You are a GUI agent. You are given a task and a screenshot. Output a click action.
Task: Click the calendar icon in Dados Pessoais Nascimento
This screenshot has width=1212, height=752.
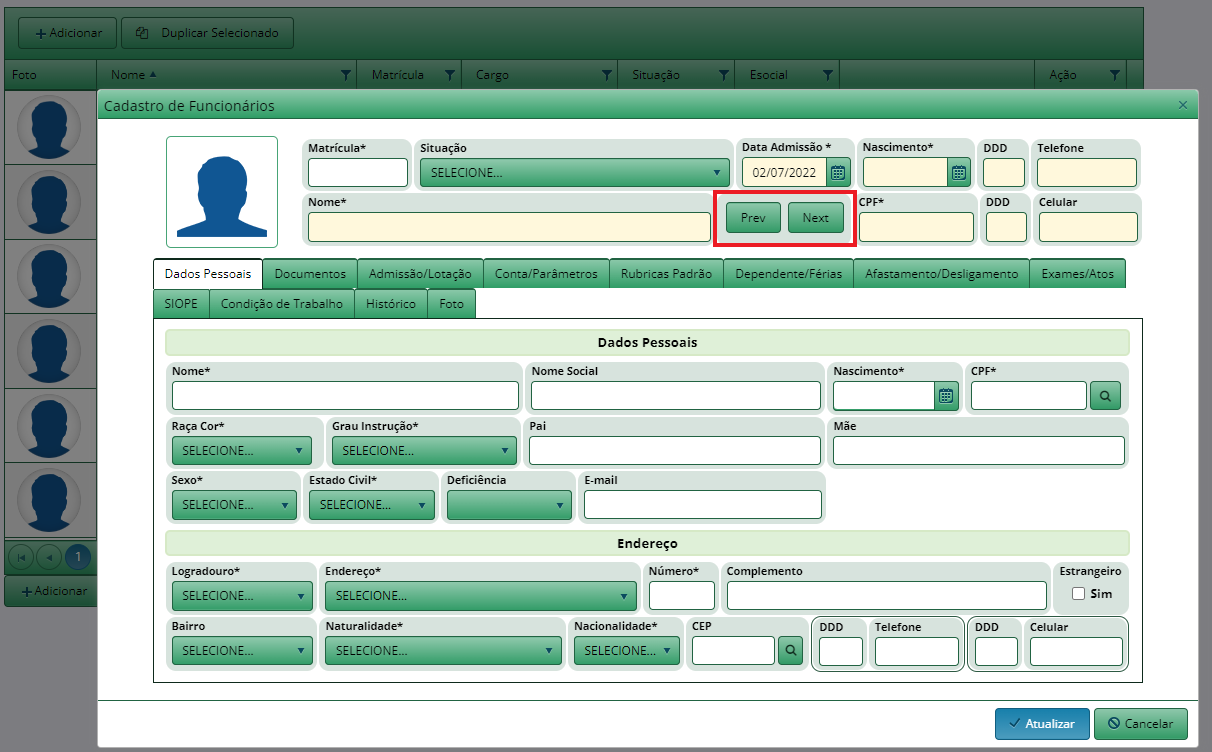point(946,396)
